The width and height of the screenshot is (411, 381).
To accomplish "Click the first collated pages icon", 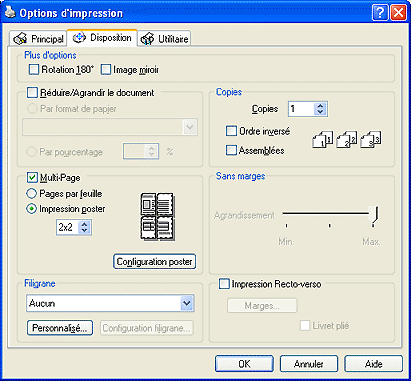I will (323, 139).
